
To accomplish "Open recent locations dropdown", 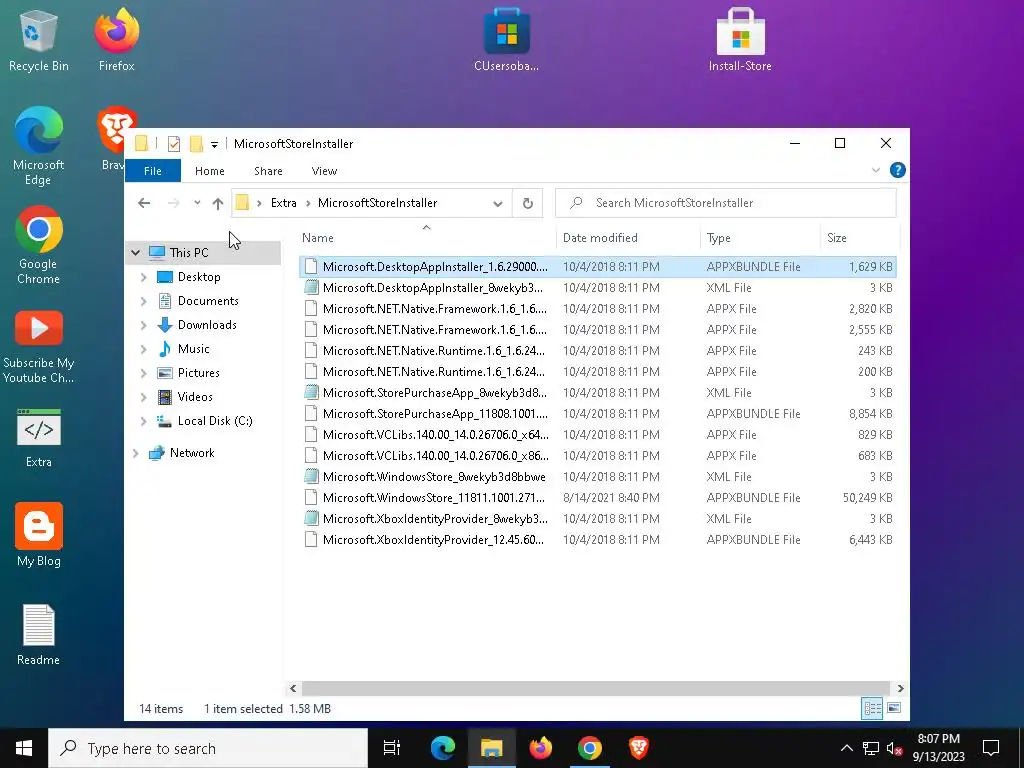I will 197,203.
